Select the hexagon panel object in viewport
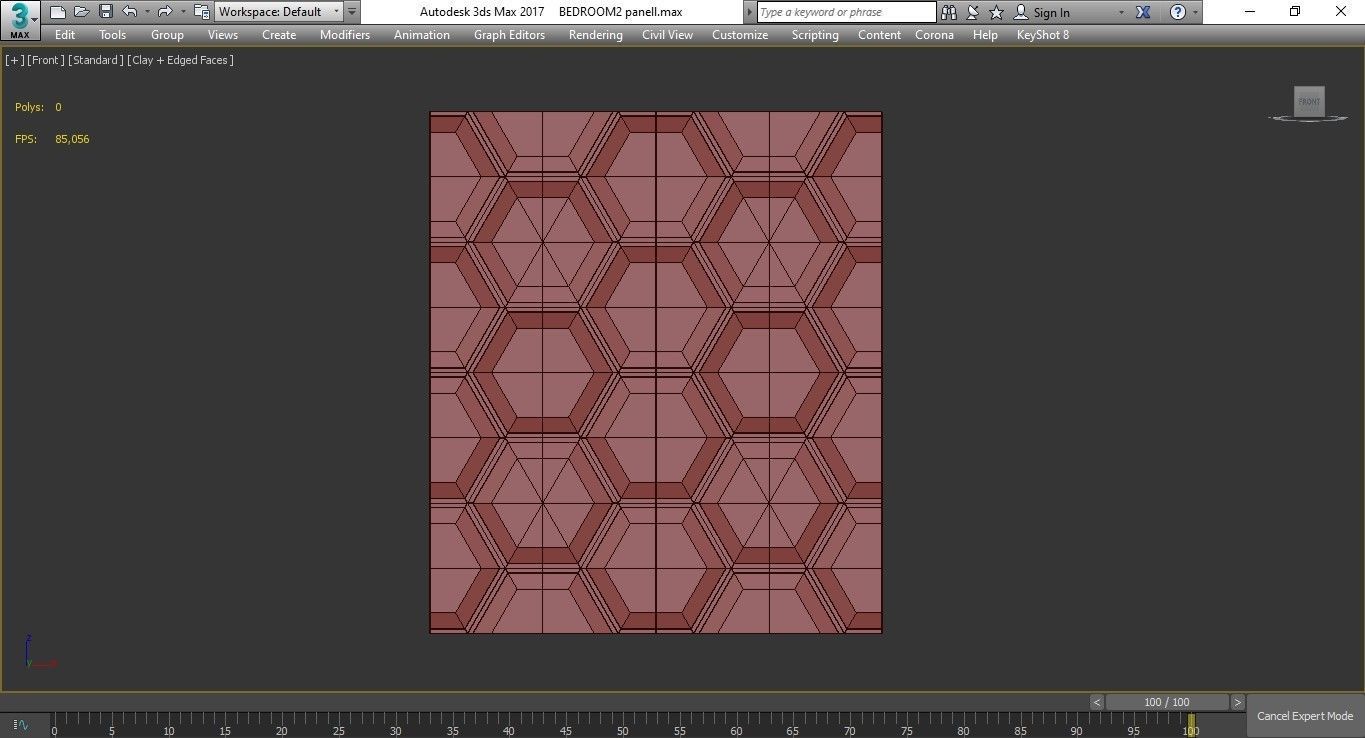The width and height of the screenshot is (1365, 738). coord(656,372)
